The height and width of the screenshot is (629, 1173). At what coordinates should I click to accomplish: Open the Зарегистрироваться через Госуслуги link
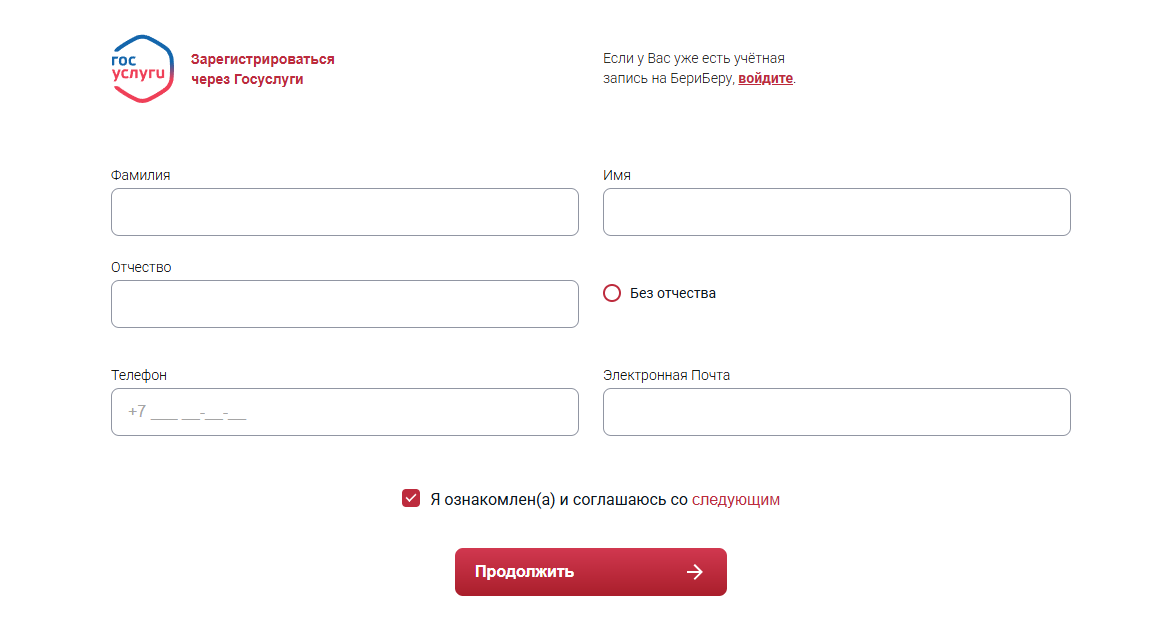pyautogui.click(x=262, y=69)
